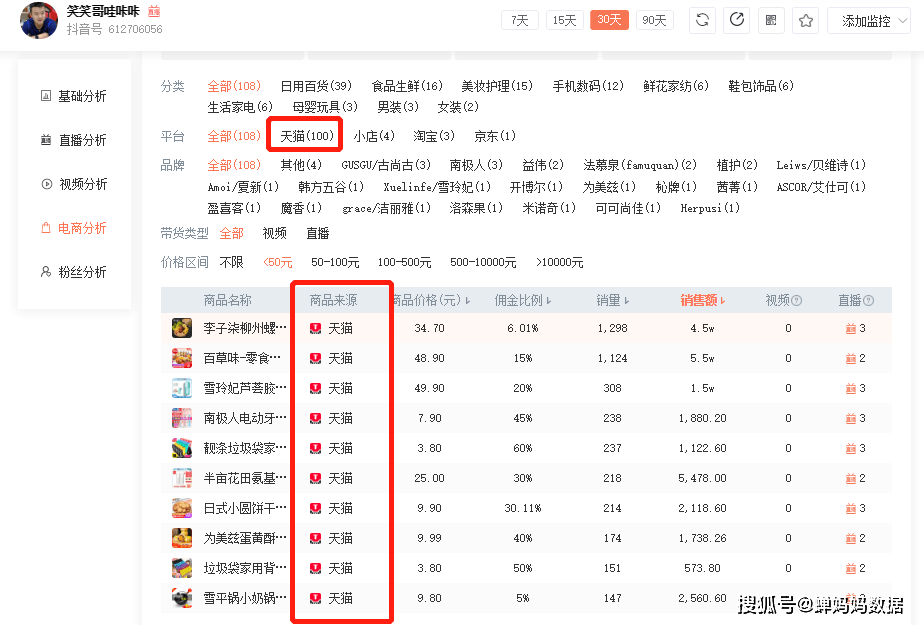Click the star favorite icon

coord(806,21)
